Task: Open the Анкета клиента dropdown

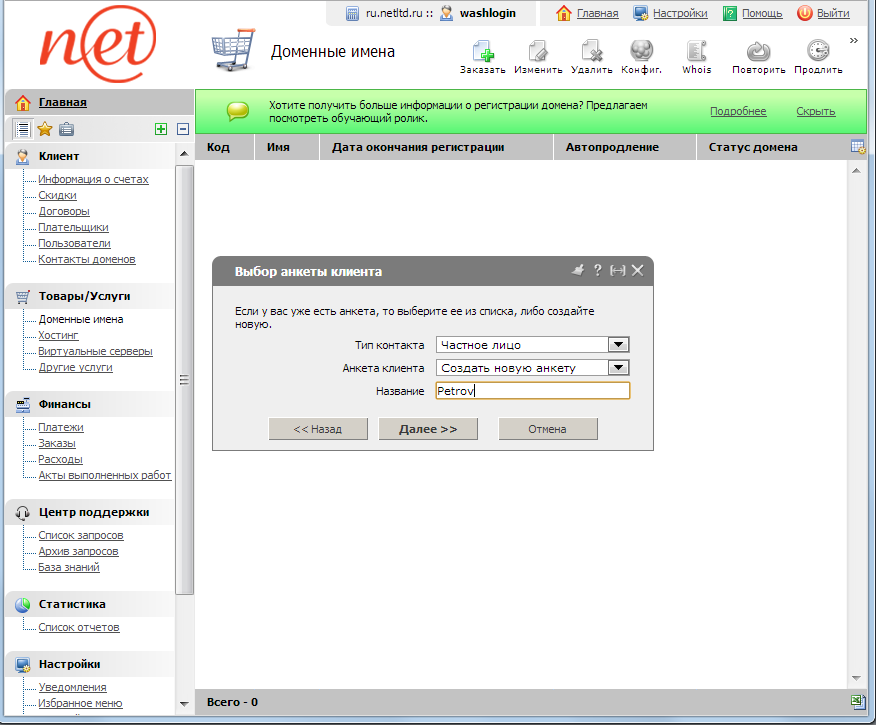Action: (x=619, y=368)
